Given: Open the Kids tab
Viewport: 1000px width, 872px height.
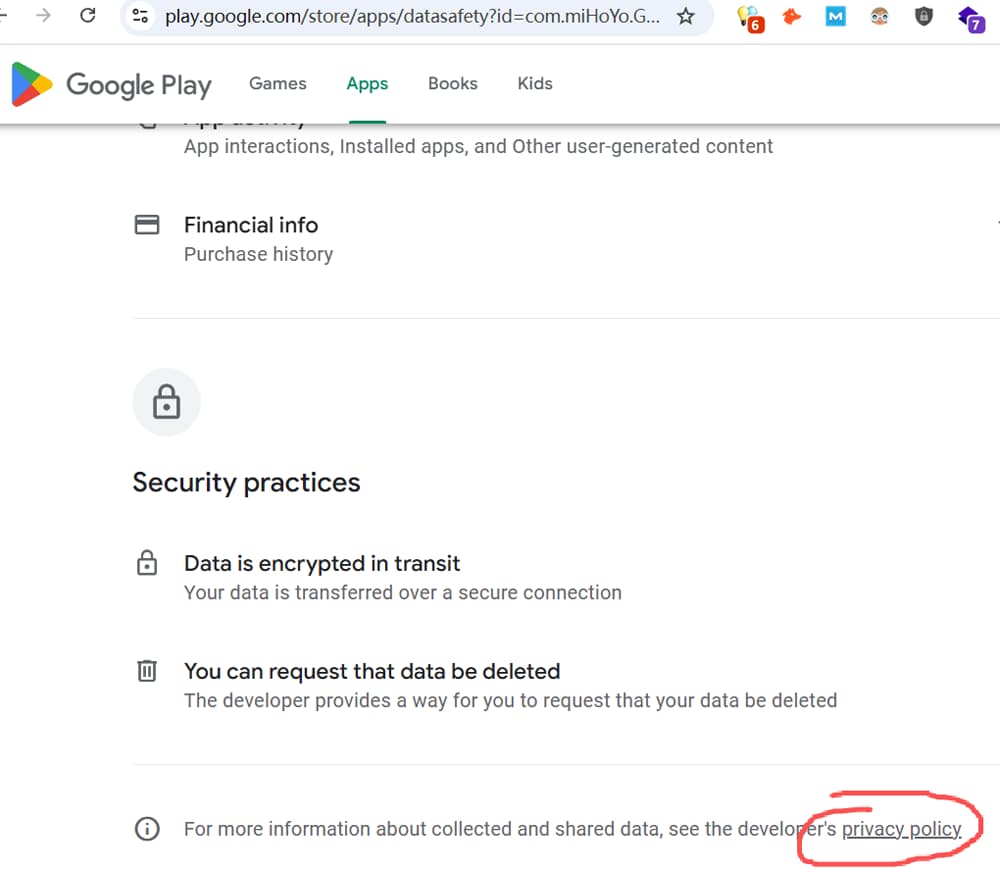Looking at the screenshot, I should [535, 84].
